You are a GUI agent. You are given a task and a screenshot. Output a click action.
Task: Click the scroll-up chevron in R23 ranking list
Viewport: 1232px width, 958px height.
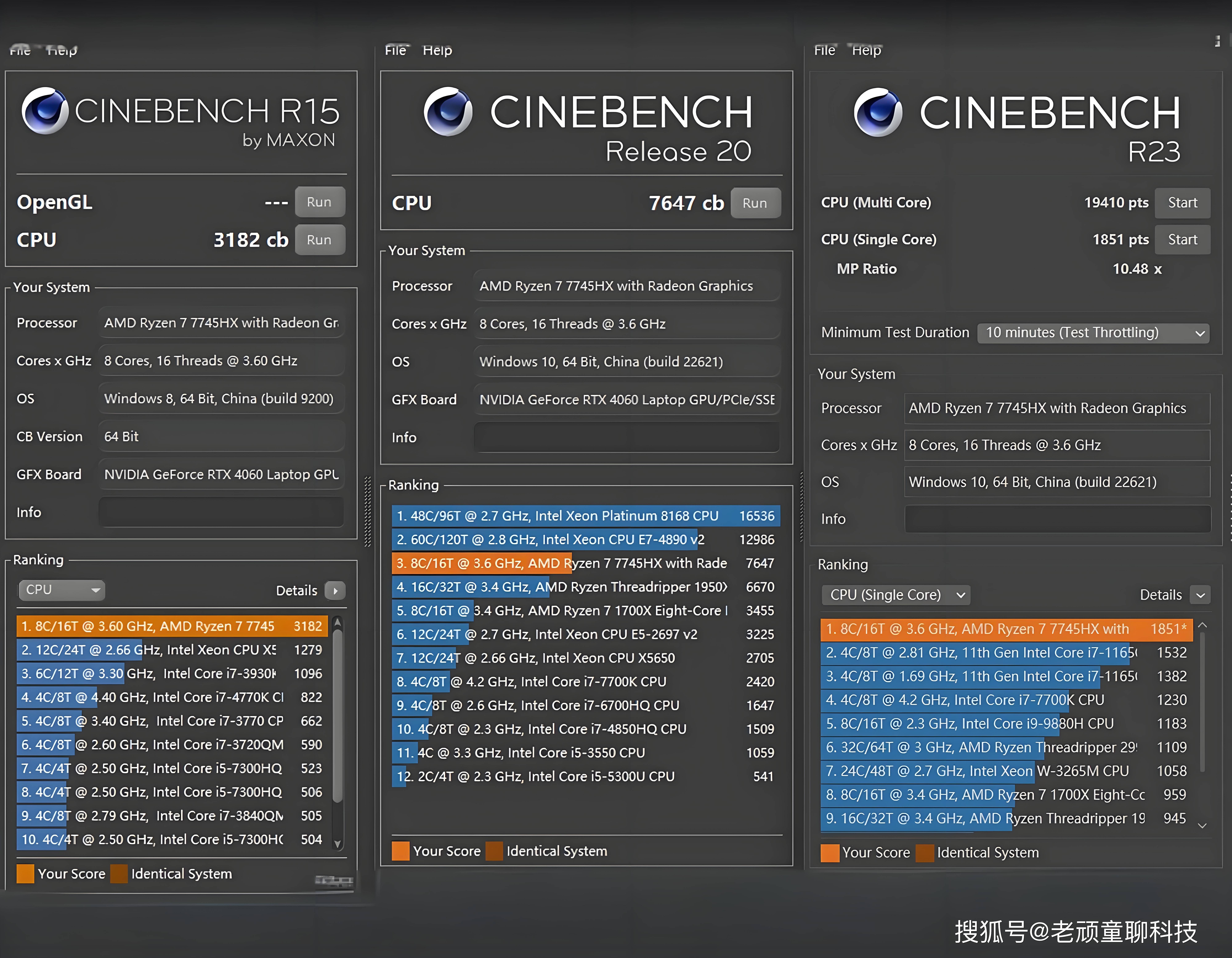click(x=1202, y=625)
